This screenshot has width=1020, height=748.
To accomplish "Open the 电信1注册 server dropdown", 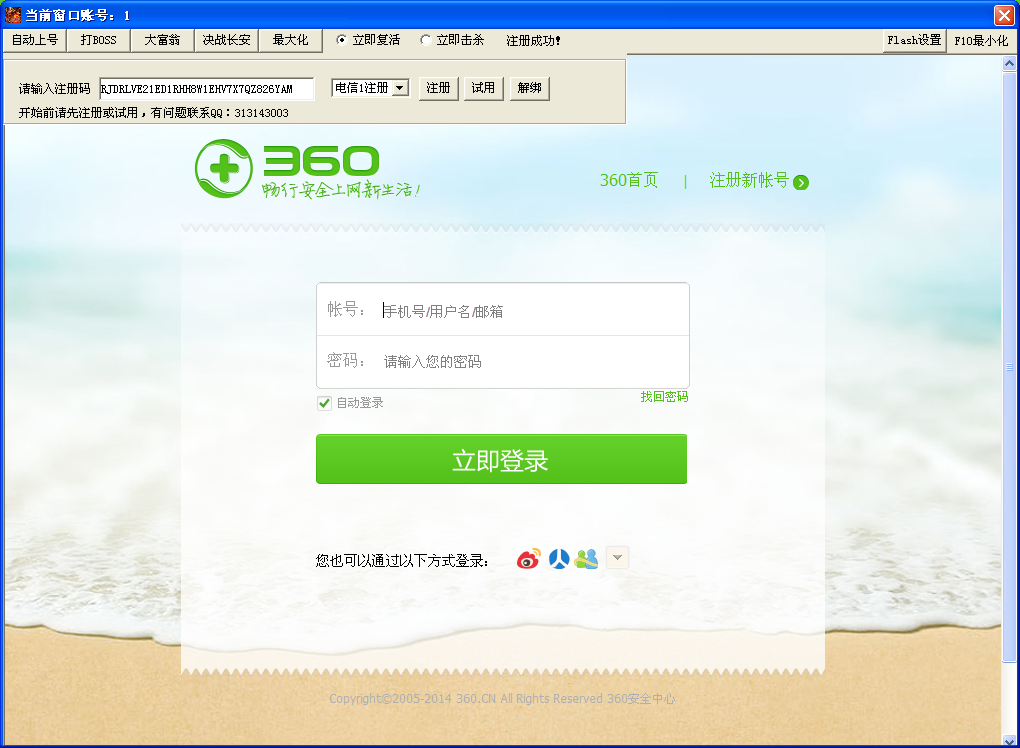I will point(369,88).
